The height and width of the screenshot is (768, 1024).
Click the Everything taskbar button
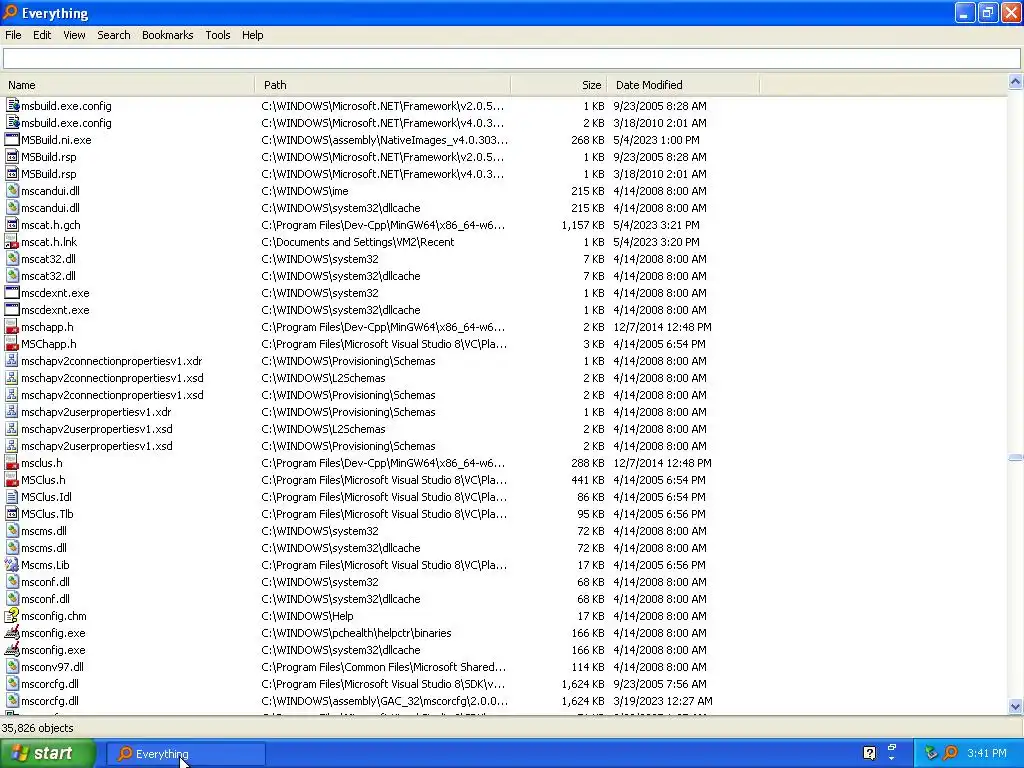(x=186, y=754)
